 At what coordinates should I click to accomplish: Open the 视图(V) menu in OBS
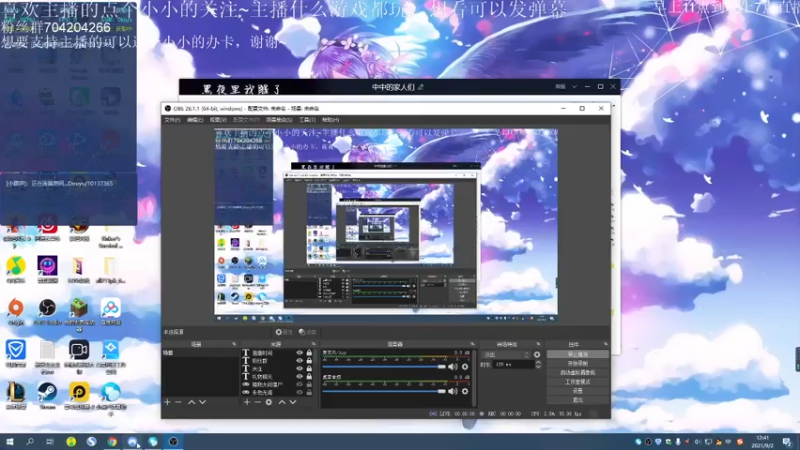(218, 120)
